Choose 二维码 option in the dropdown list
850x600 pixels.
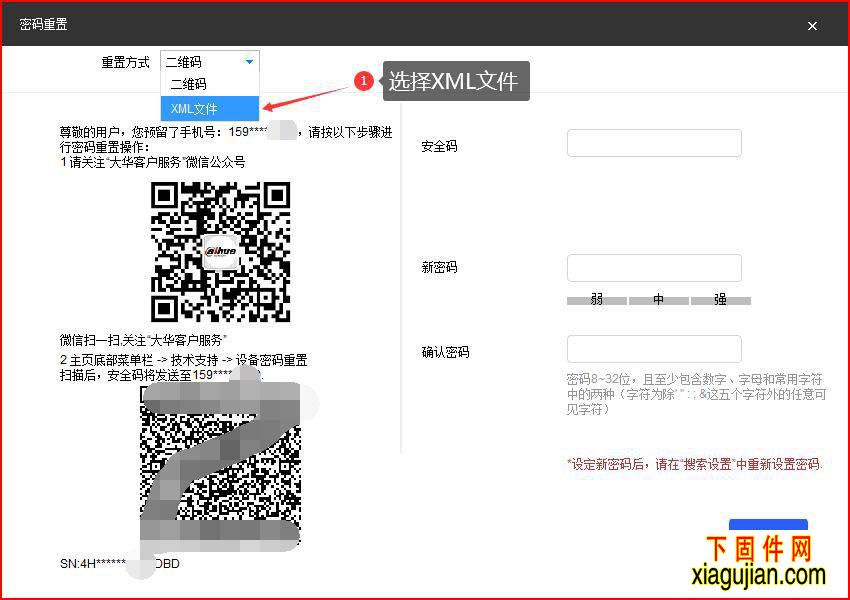(x=210, y=84)
